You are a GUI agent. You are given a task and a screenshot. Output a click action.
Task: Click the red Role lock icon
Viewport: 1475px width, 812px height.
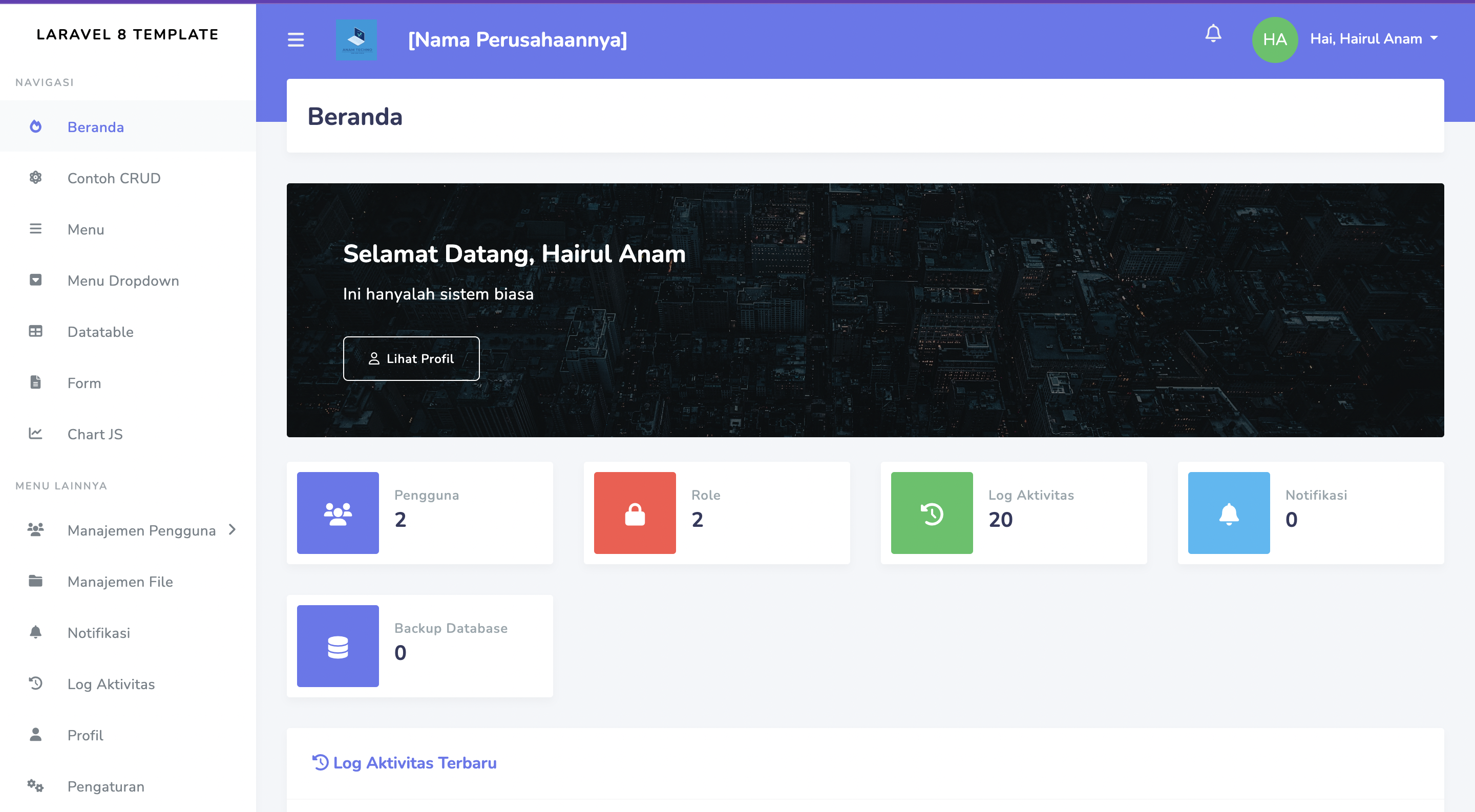click(x=635, y=512)
